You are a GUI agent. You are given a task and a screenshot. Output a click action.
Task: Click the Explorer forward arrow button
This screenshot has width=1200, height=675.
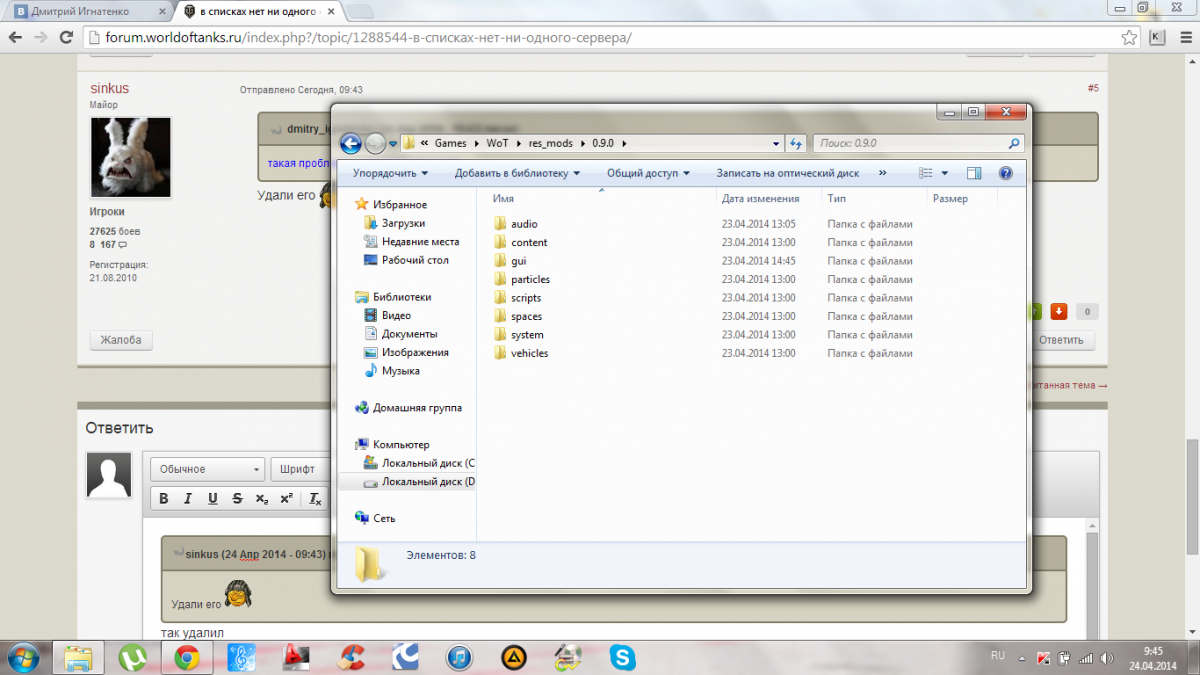click(x=375, y=143)
